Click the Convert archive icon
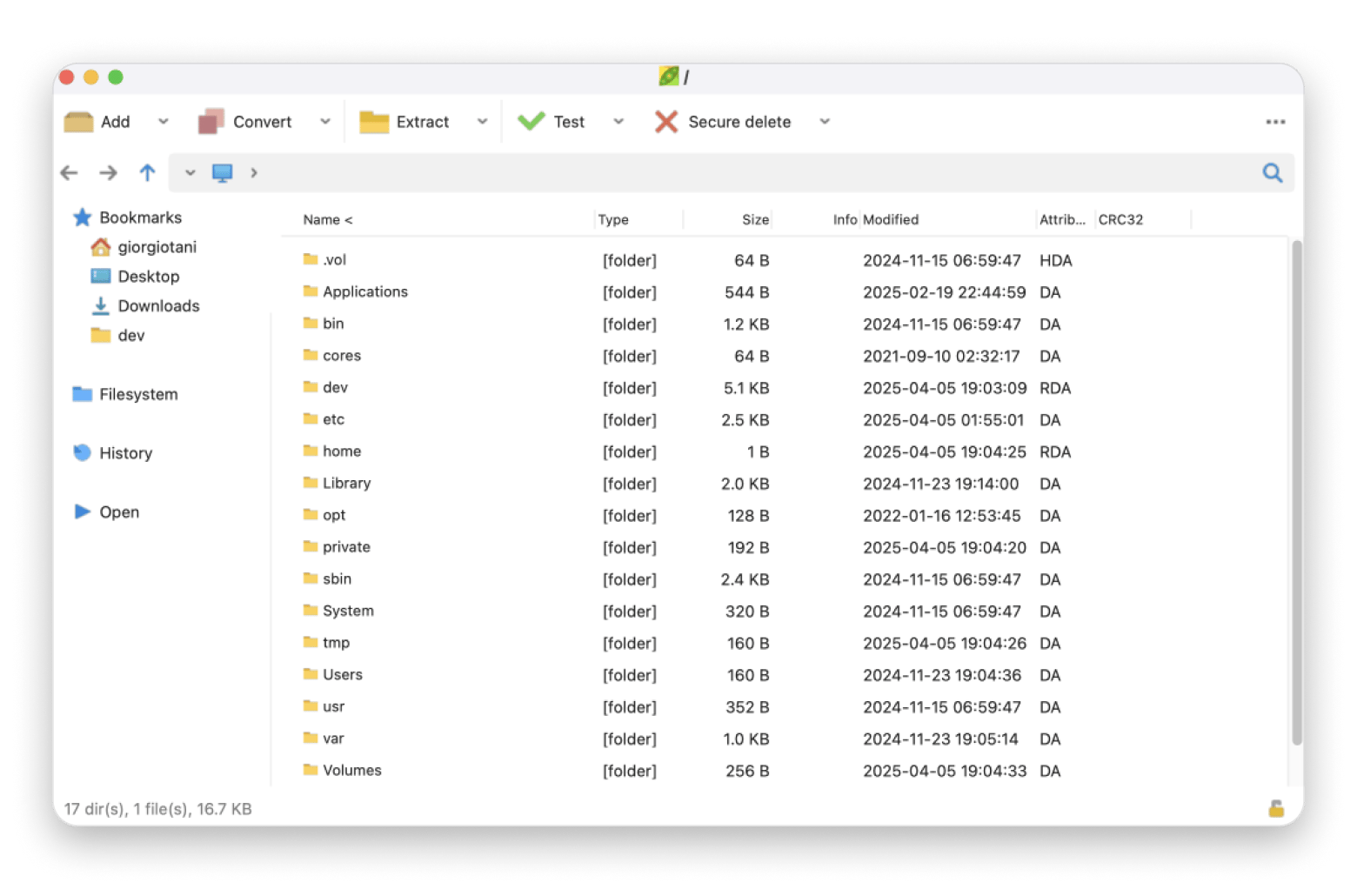 point(211,122)
